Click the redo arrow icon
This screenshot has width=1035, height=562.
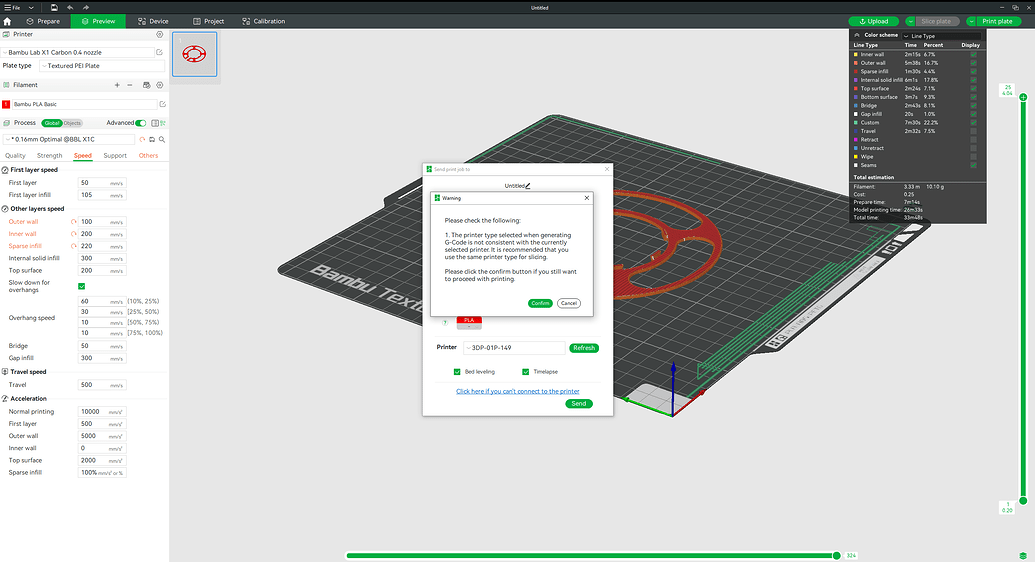86,7
